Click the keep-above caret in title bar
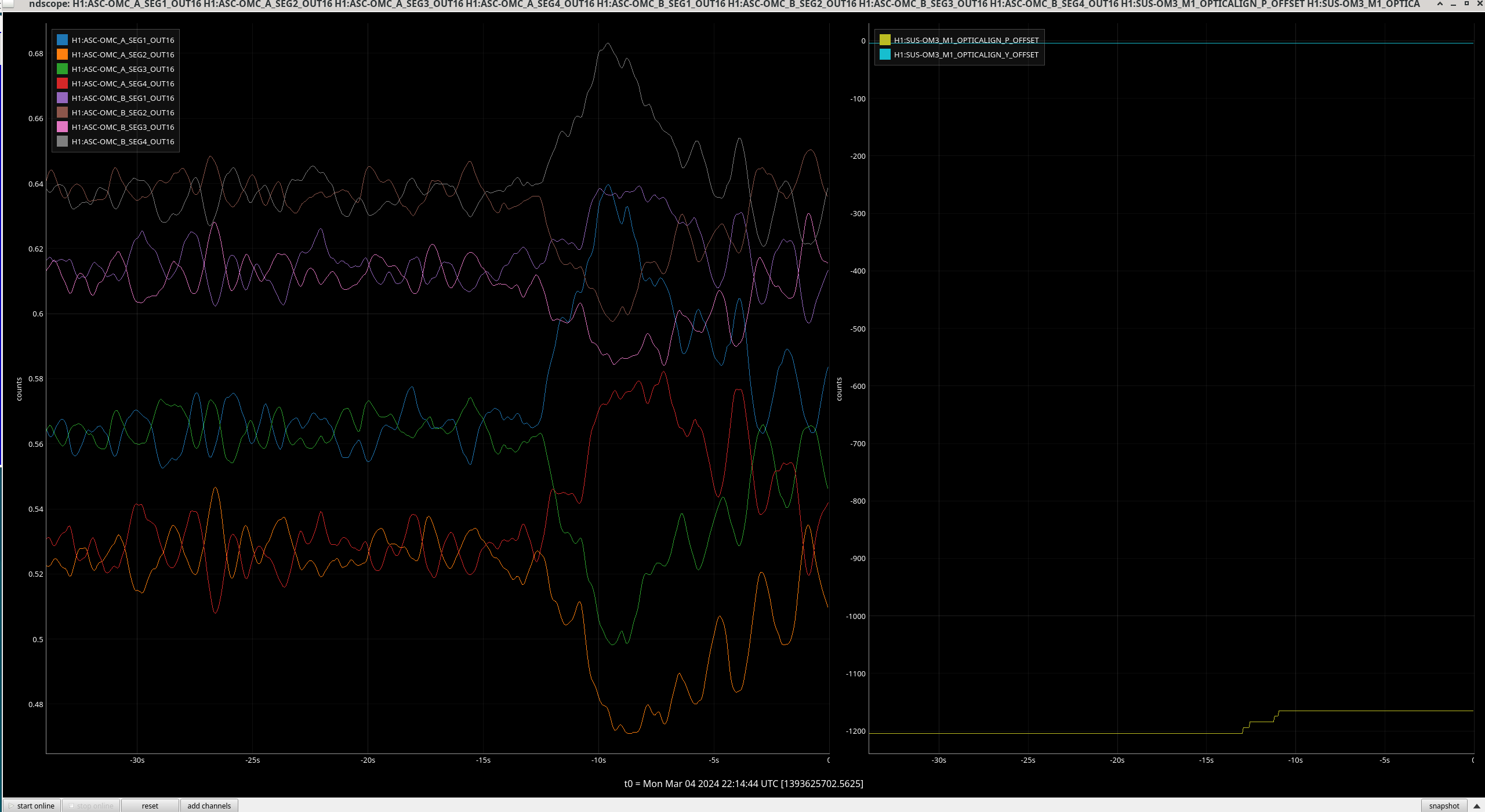 [1440, 4]
